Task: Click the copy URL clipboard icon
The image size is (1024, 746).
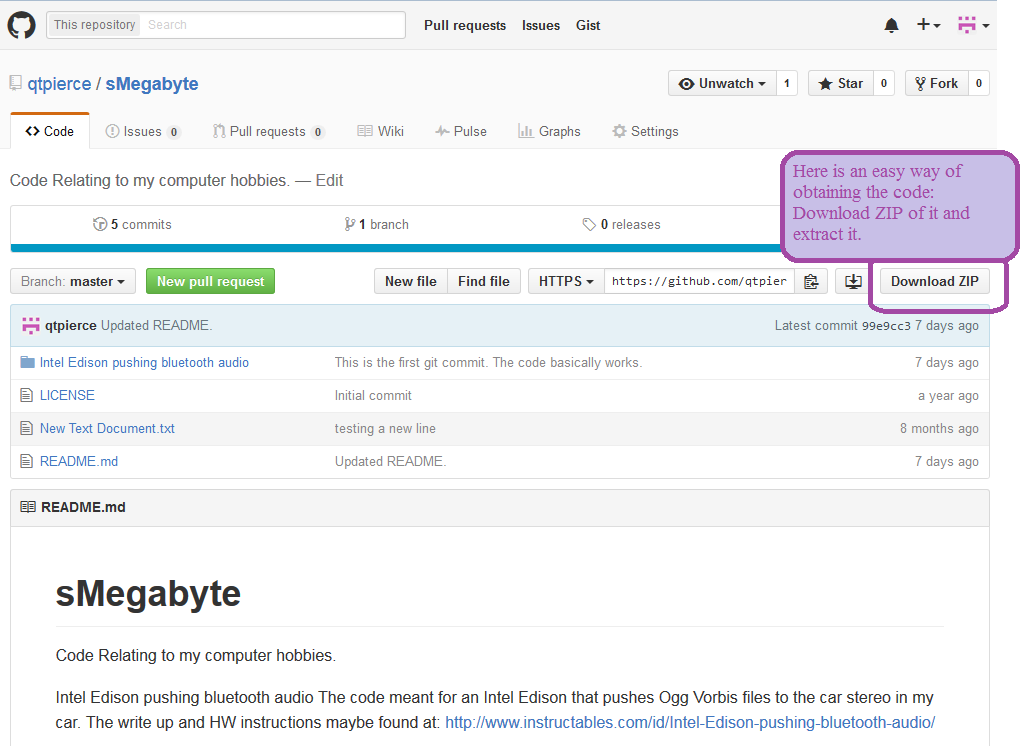Action: coord(811,282)
